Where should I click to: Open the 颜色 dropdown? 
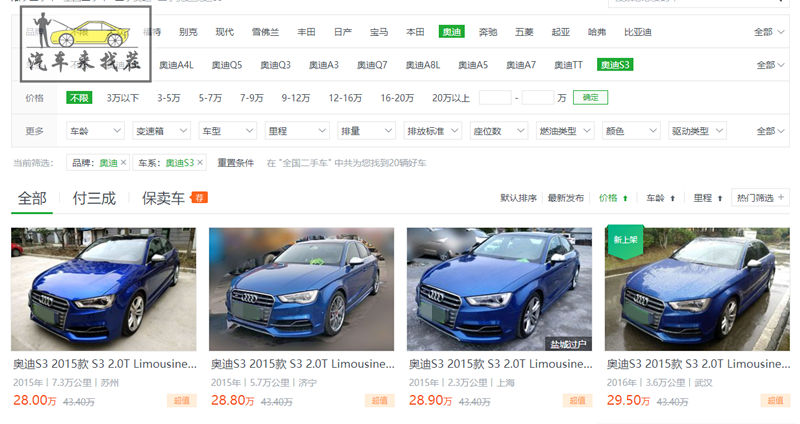(x=631, y=131)
